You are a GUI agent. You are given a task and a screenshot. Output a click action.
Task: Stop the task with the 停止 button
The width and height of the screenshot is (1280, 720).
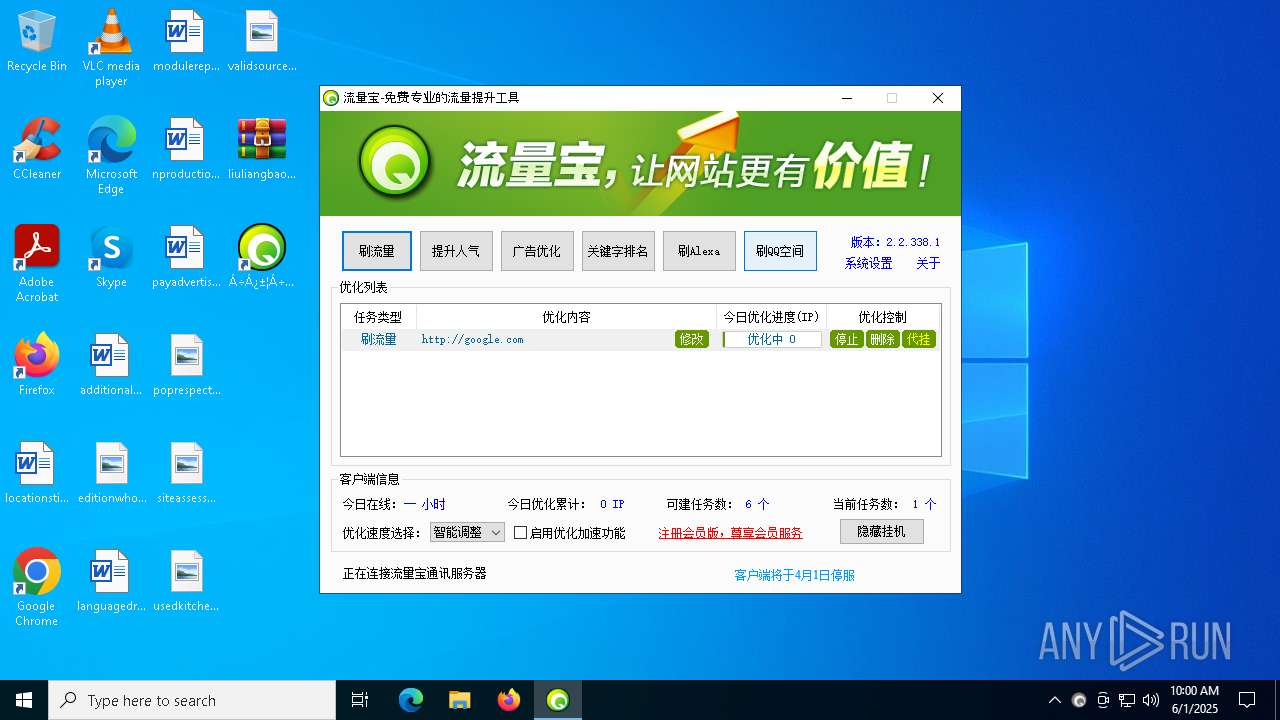pyautogui.click(x=847, y=339)
